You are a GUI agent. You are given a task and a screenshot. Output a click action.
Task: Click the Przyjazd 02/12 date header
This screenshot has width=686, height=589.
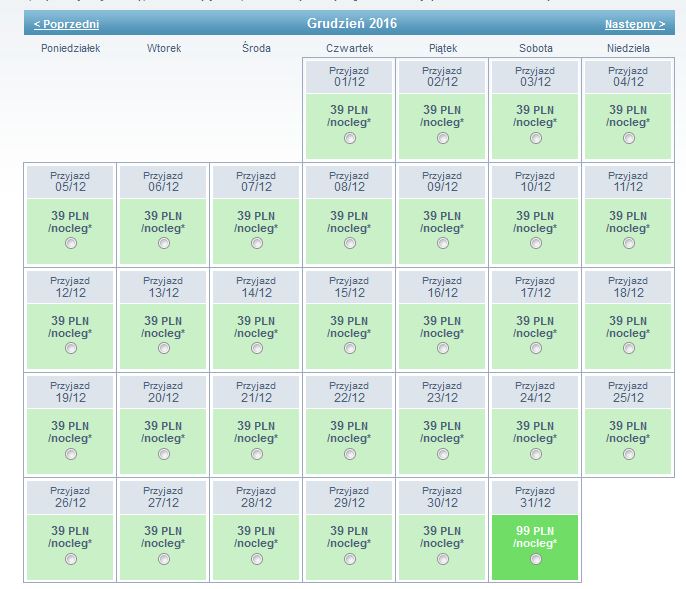(442, 77)
